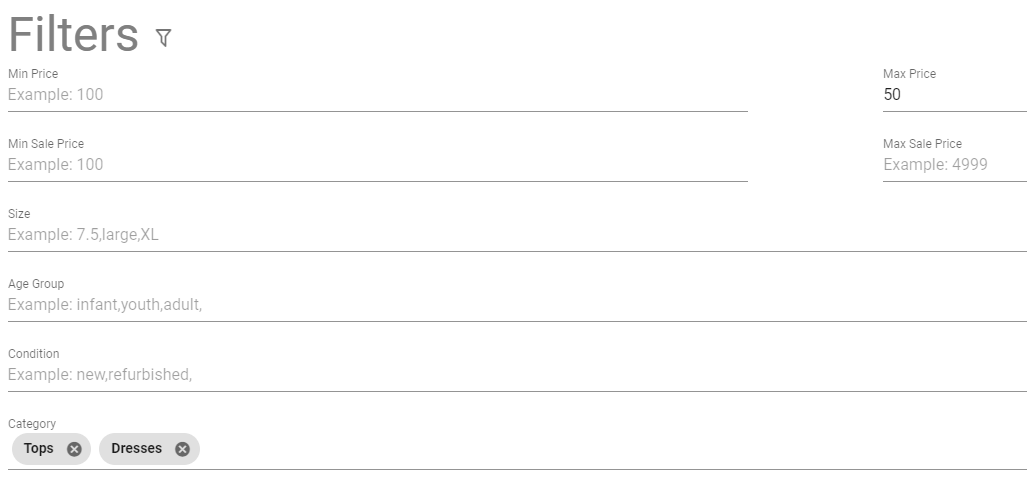Click the 'Age Group' label text
Image resolution: width=1027 pixels, height=483 pixels.
tap(36, 284)
